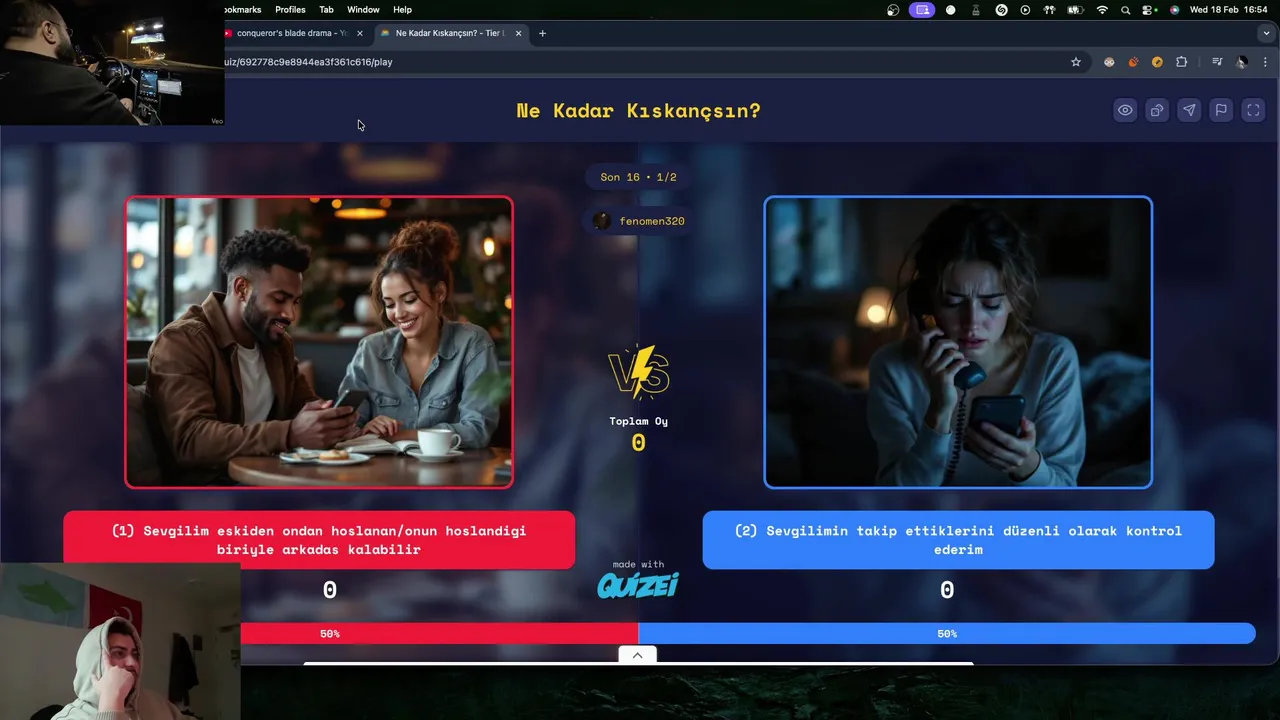The width and height of the screenshot is (1280, 720).
Task: Open Spotlight search in menu bar
Action: point(1125,10)
